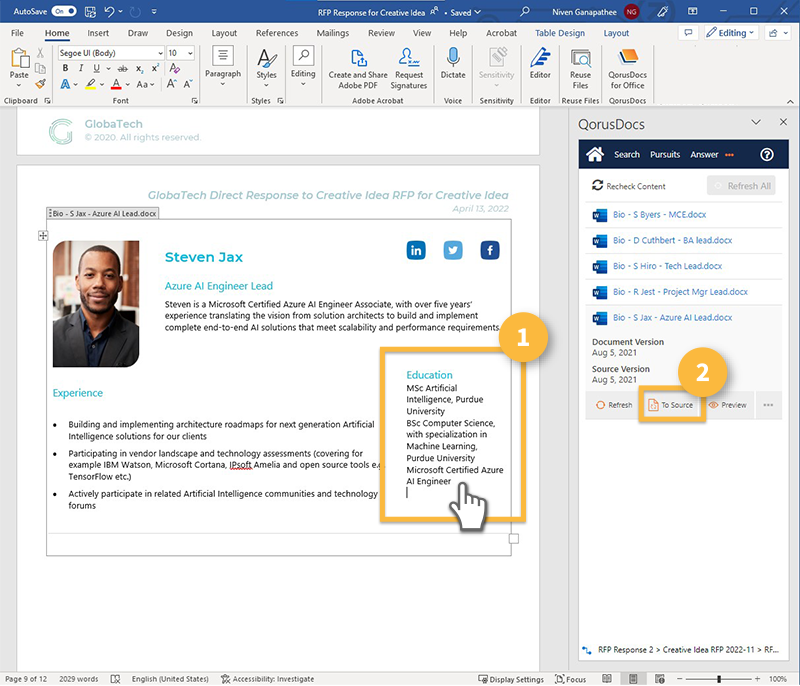Open QorusDocs help question mark
The image size is (800, 686).
click(x=766, y=155)
